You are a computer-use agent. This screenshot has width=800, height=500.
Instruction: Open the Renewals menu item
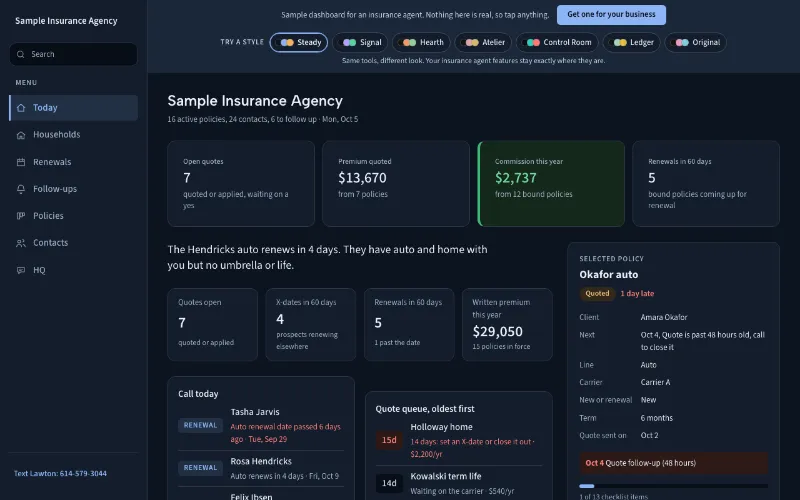pyautogui.click(x=73, y=162)
